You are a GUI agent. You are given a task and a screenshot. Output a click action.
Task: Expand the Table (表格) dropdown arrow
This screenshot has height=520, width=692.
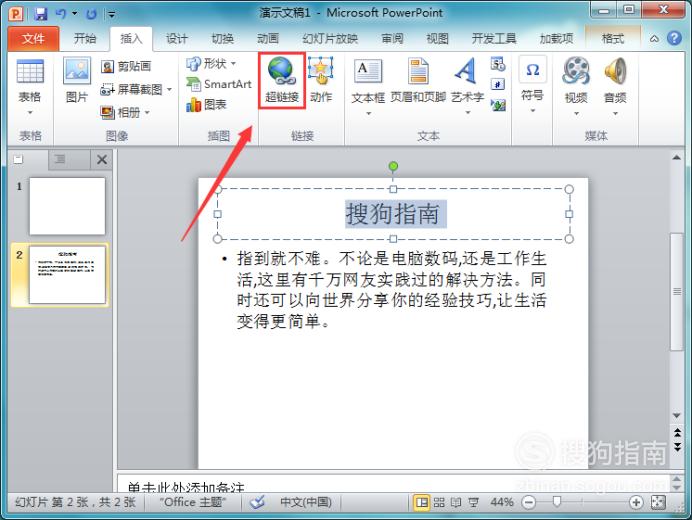tap(30, 113)
